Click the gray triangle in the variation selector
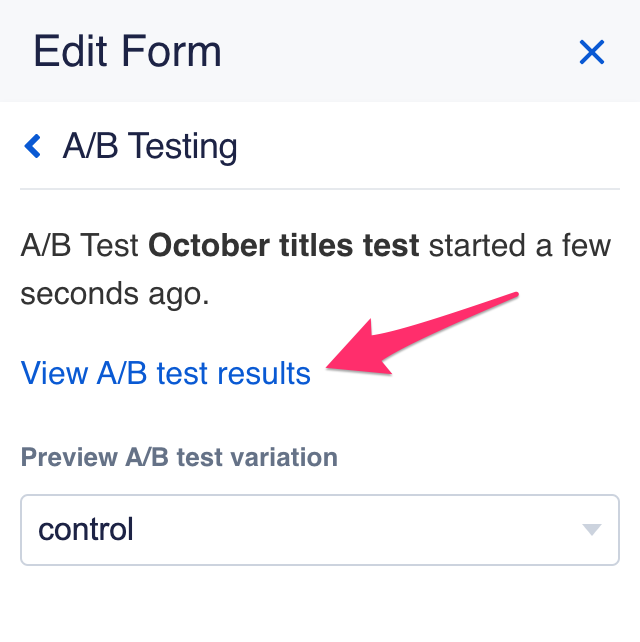Screen dimensions: 640x642 click(x=592, y=529)
